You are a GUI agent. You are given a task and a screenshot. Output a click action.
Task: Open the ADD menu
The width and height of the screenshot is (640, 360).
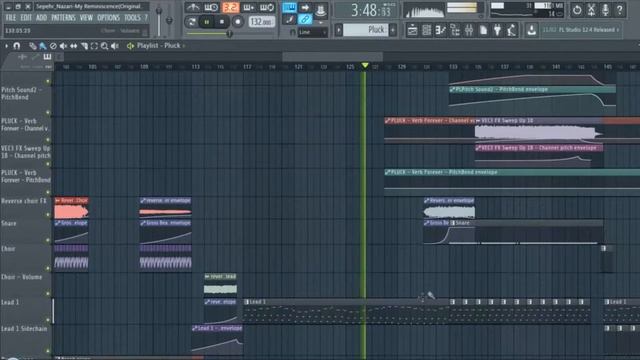pos(41,18)
